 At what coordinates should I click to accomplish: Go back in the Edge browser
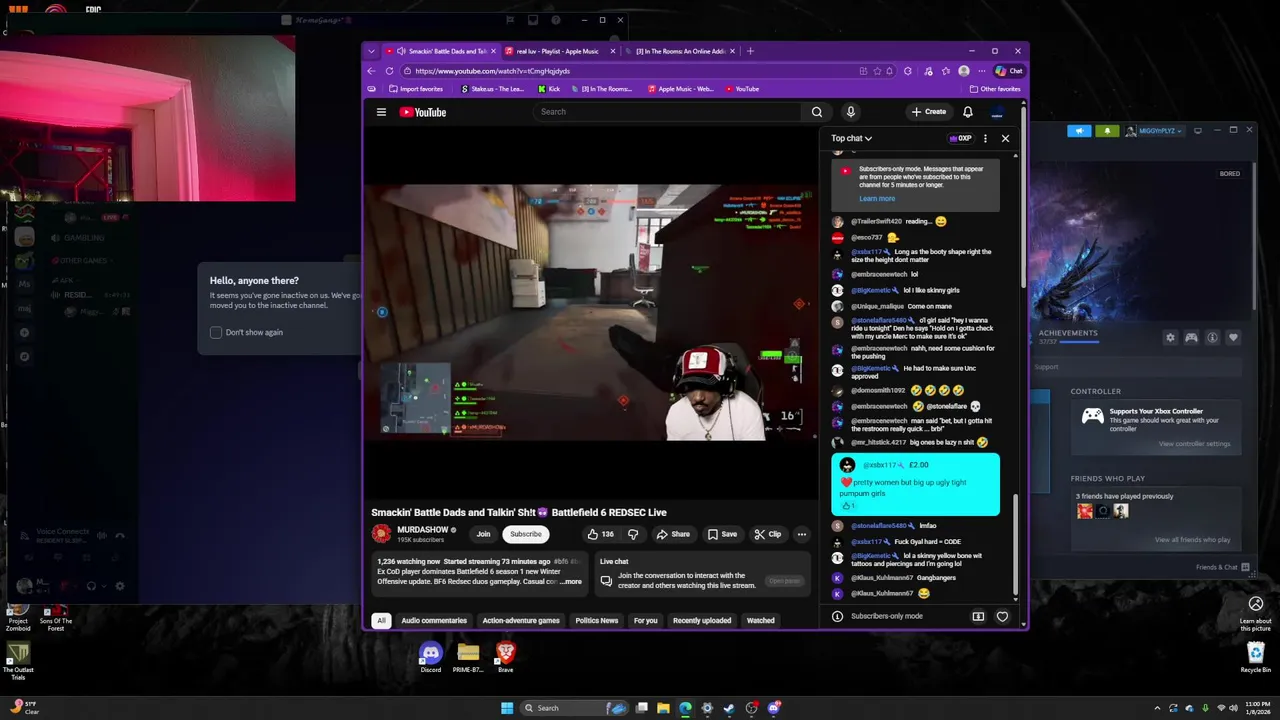[371, 71]
